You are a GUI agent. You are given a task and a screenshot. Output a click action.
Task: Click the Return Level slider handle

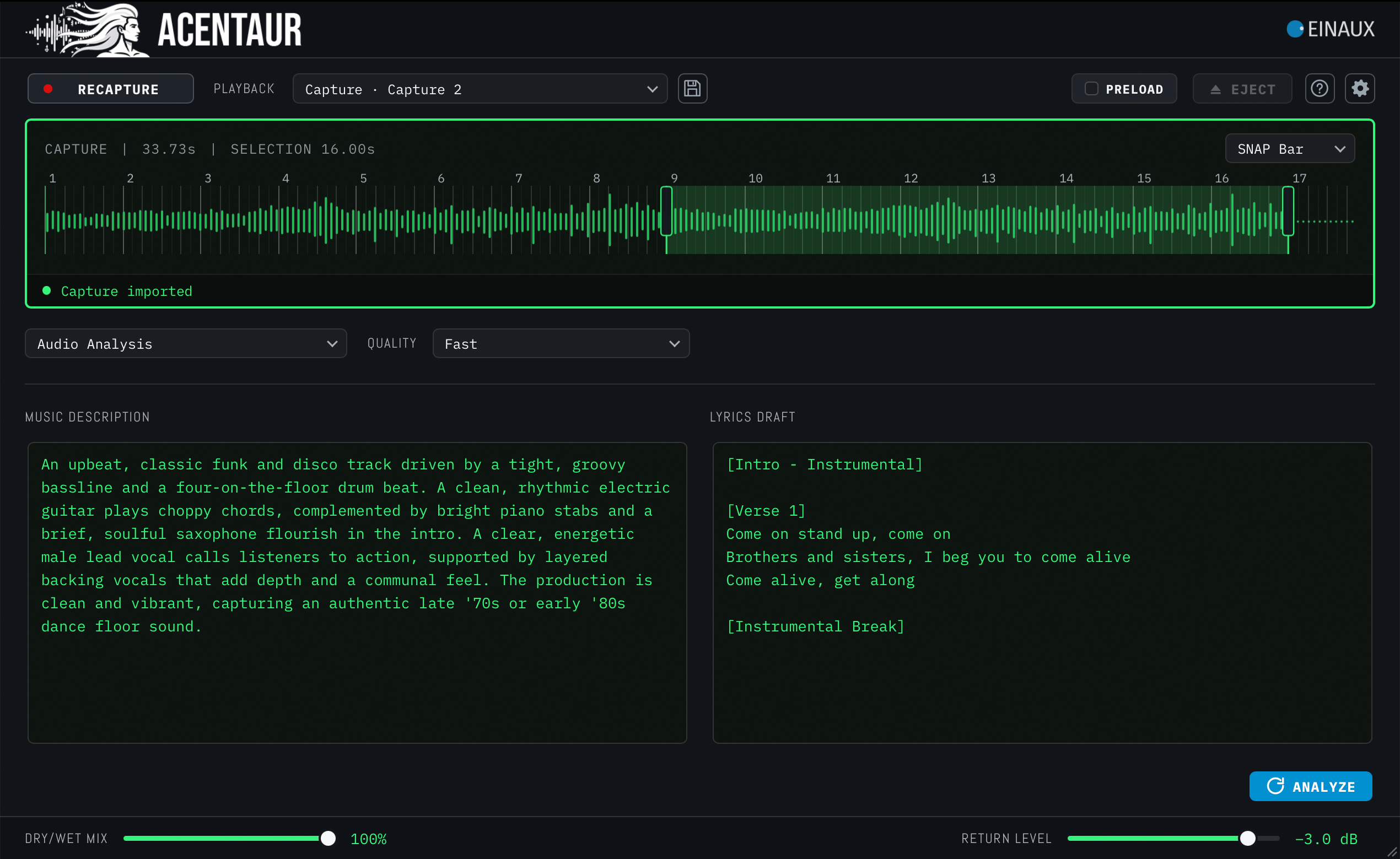[x=1248, y=839]
